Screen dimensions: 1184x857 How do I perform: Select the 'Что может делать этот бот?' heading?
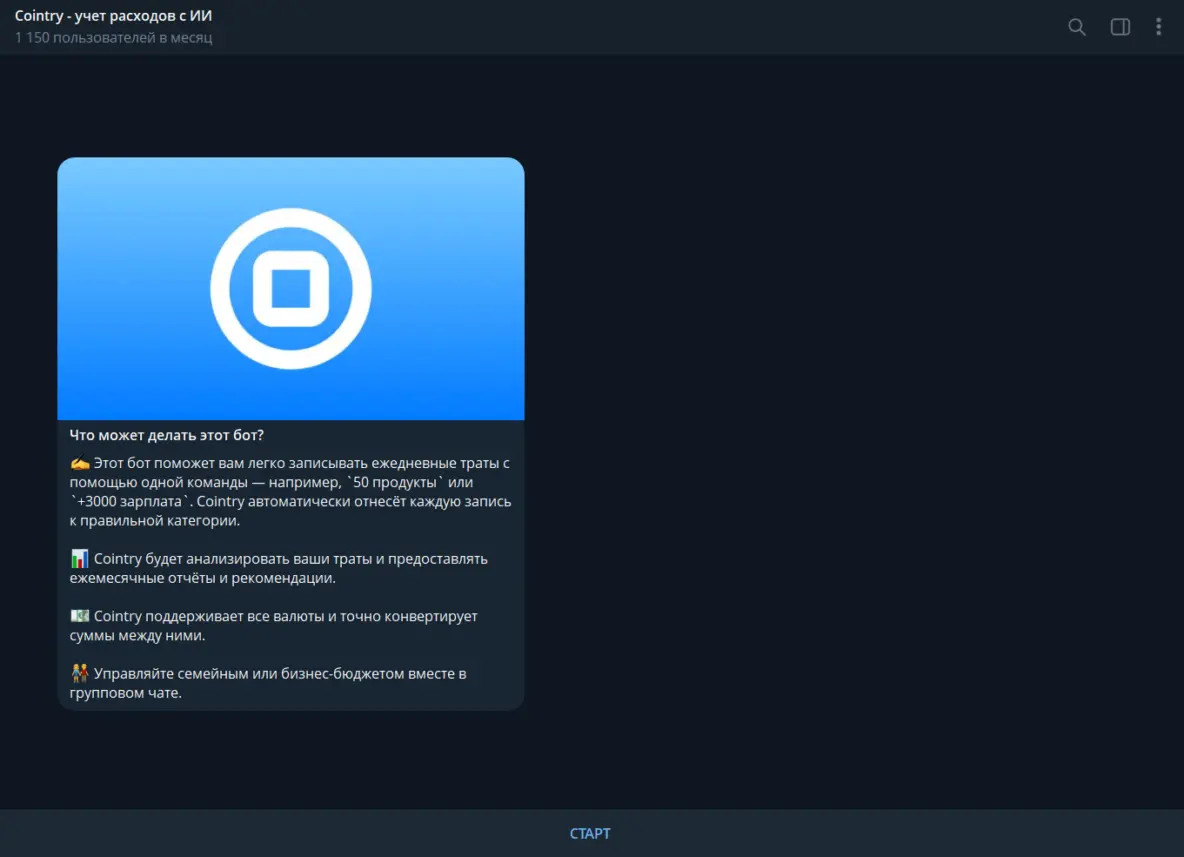pos(166,435)
